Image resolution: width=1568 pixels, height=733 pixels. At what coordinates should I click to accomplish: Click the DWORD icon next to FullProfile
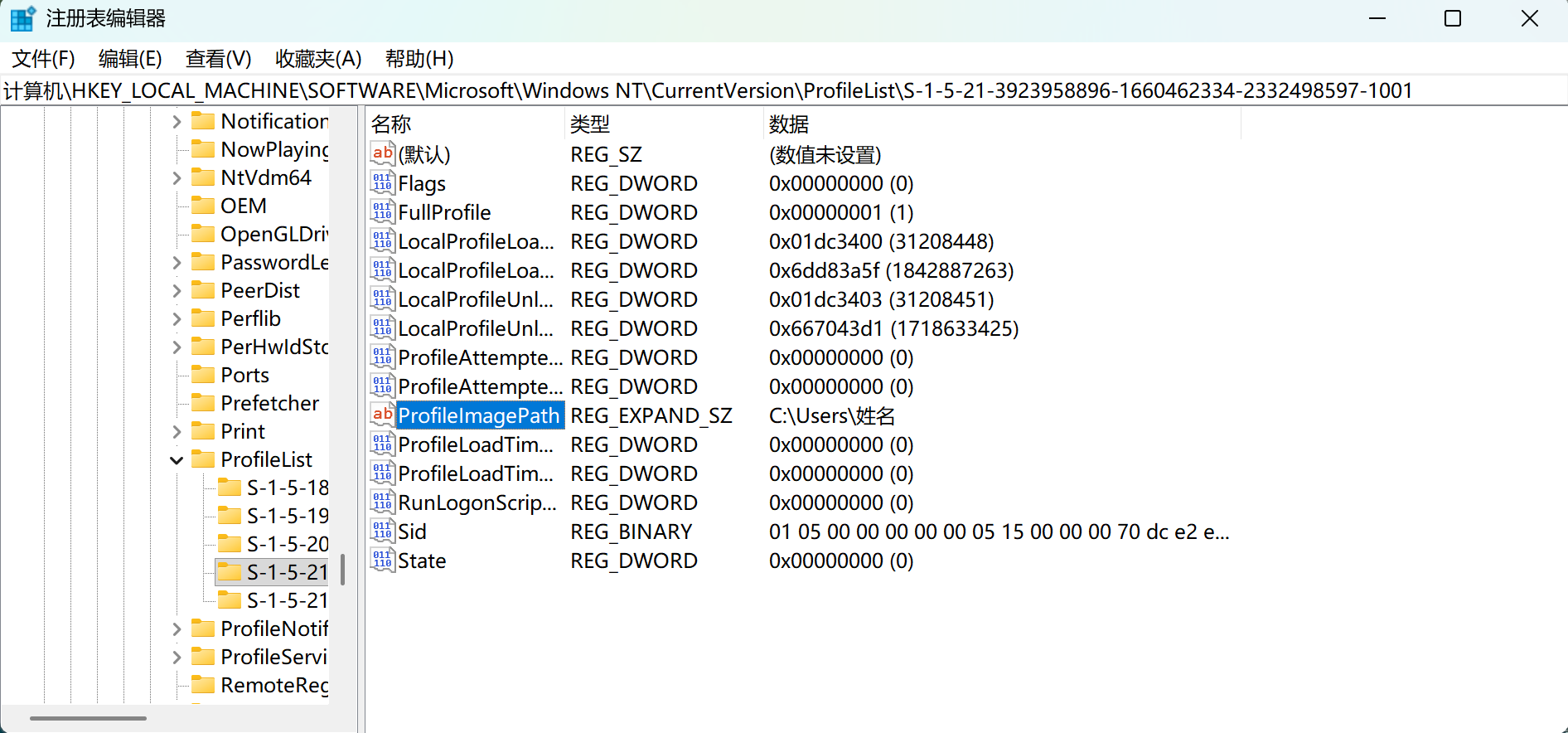click(382, 212)
